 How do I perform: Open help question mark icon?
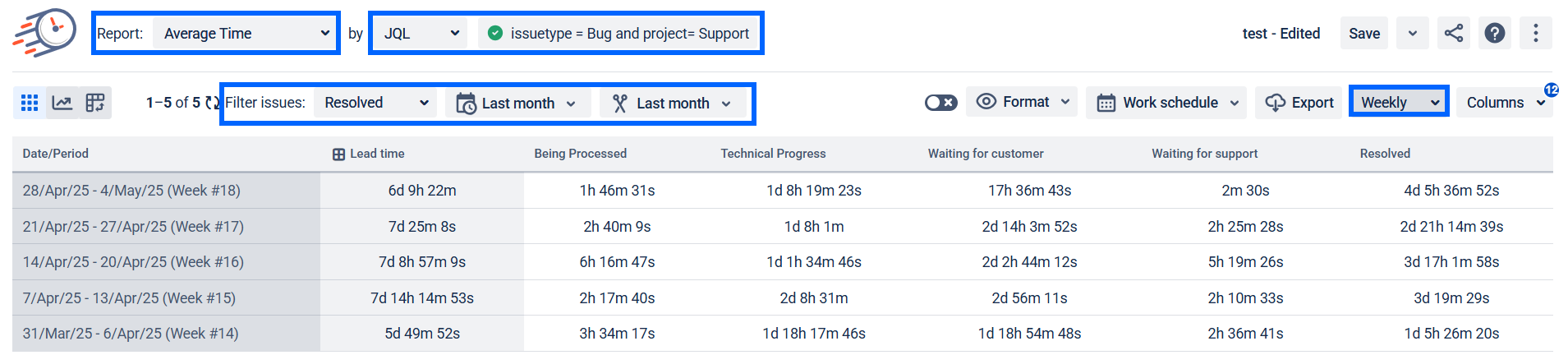tap(1495, 33)
